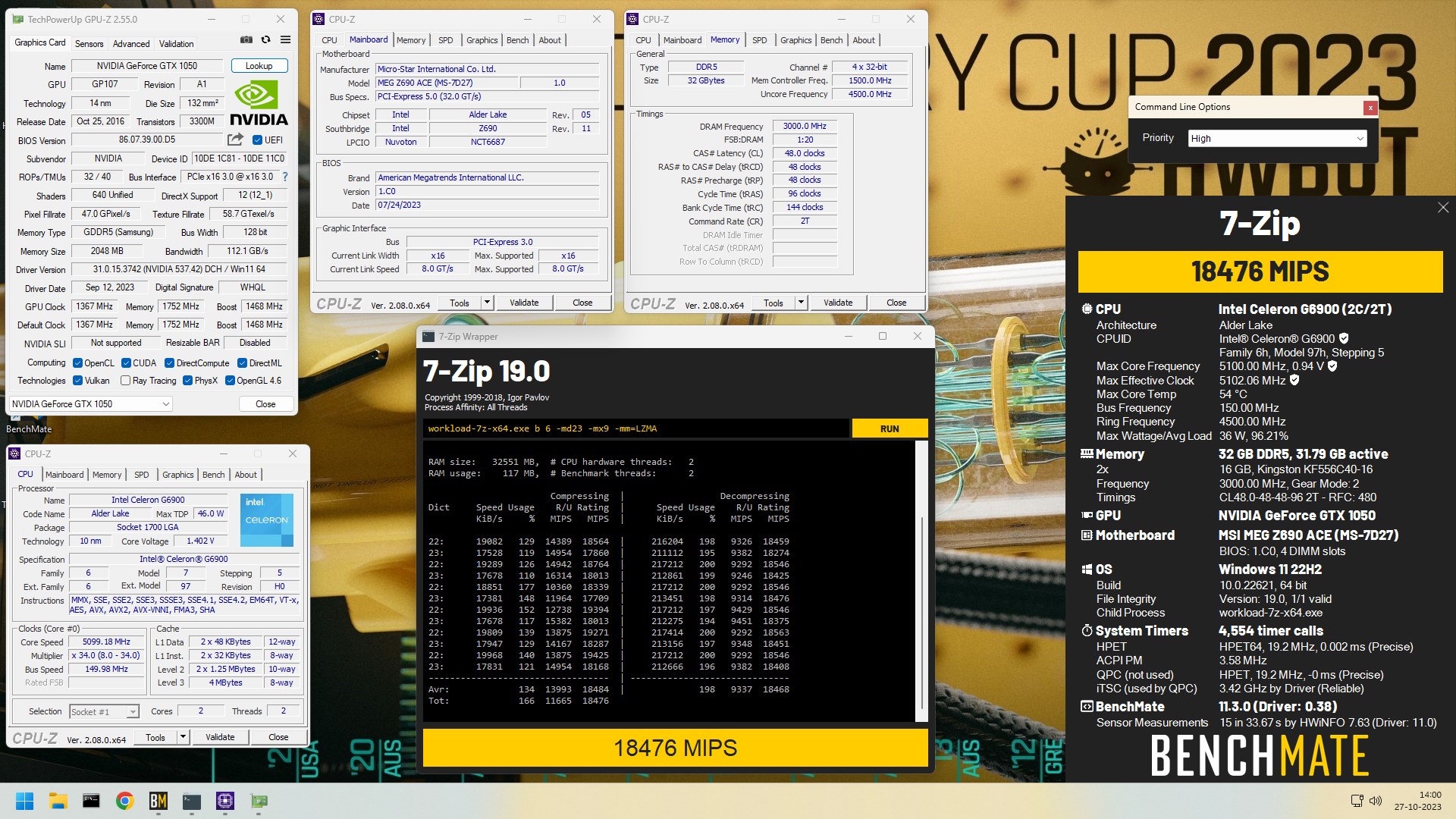Open the command prompt taskbar icon
Viewport: 1456px width, 819px height.
(x=91, y=801)
